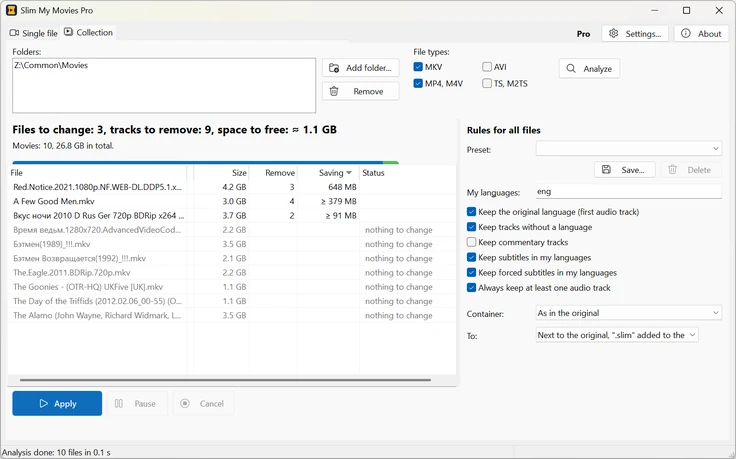Select the Z:\Common\Movies folder entry
Image resolution: width=736 pixels, height=459 pixels.
[x=51, y=65]
